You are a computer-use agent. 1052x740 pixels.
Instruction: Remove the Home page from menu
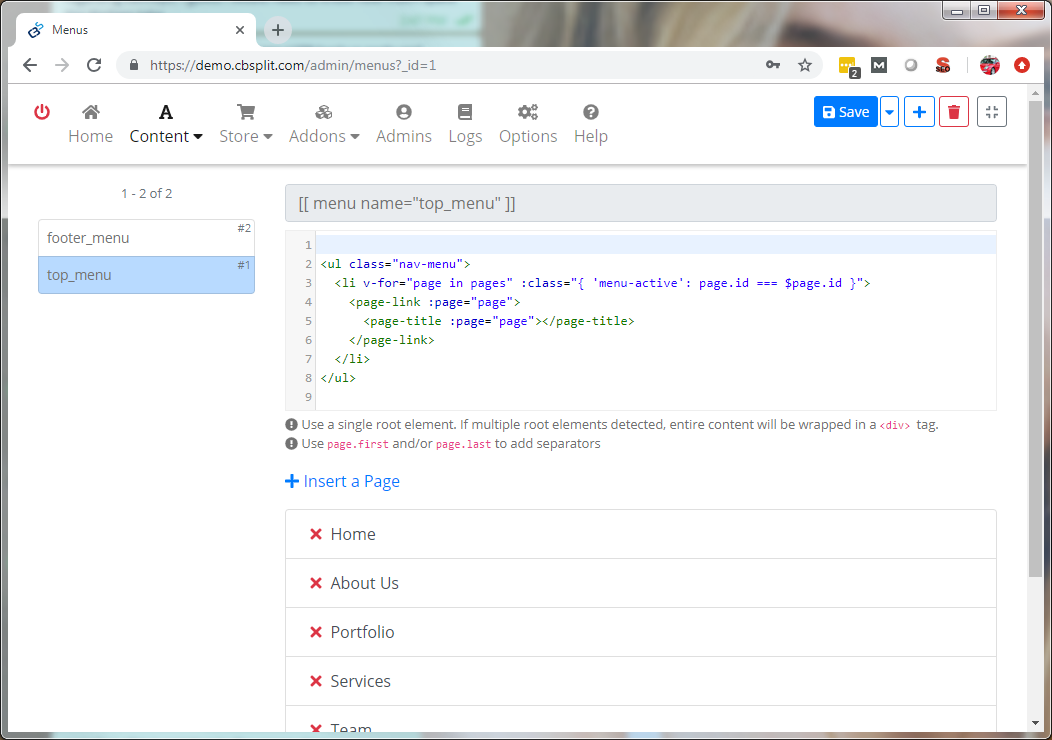pos(316,534)
